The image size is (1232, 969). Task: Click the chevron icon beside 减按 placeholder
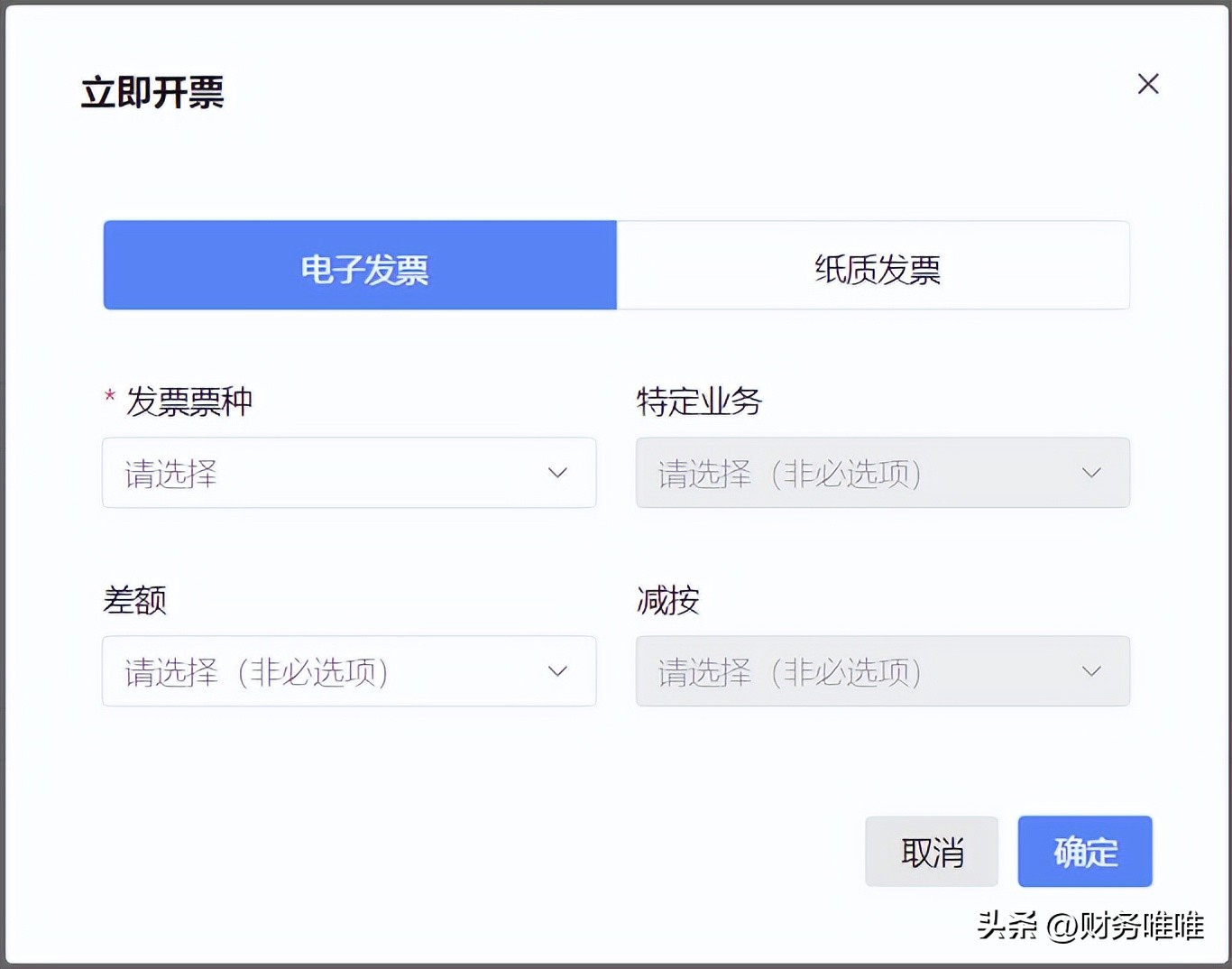point(1091,671)
